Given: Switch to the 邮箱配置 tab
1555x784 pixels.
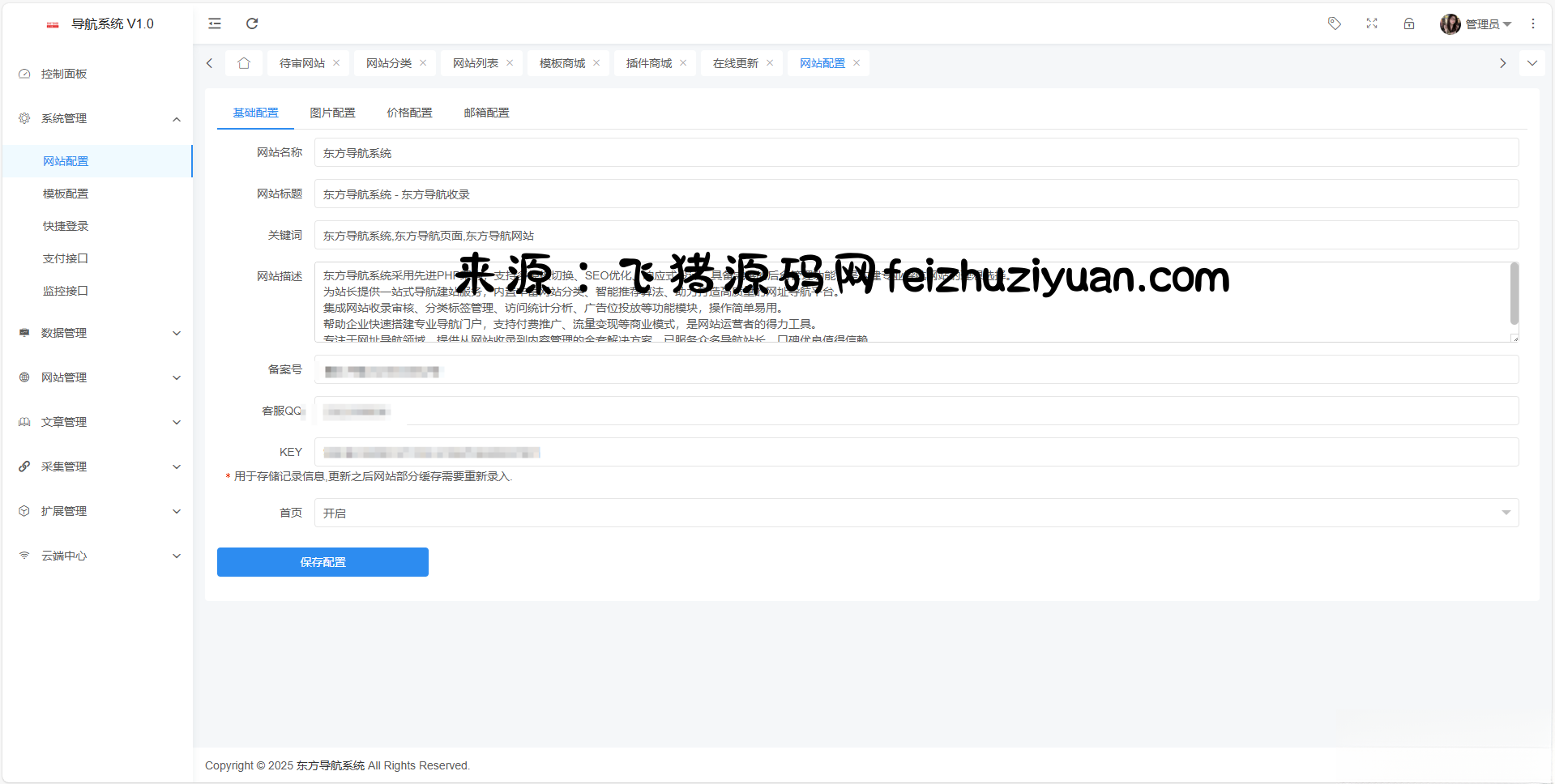Looking at the screenshot, I should pos(486,113).
